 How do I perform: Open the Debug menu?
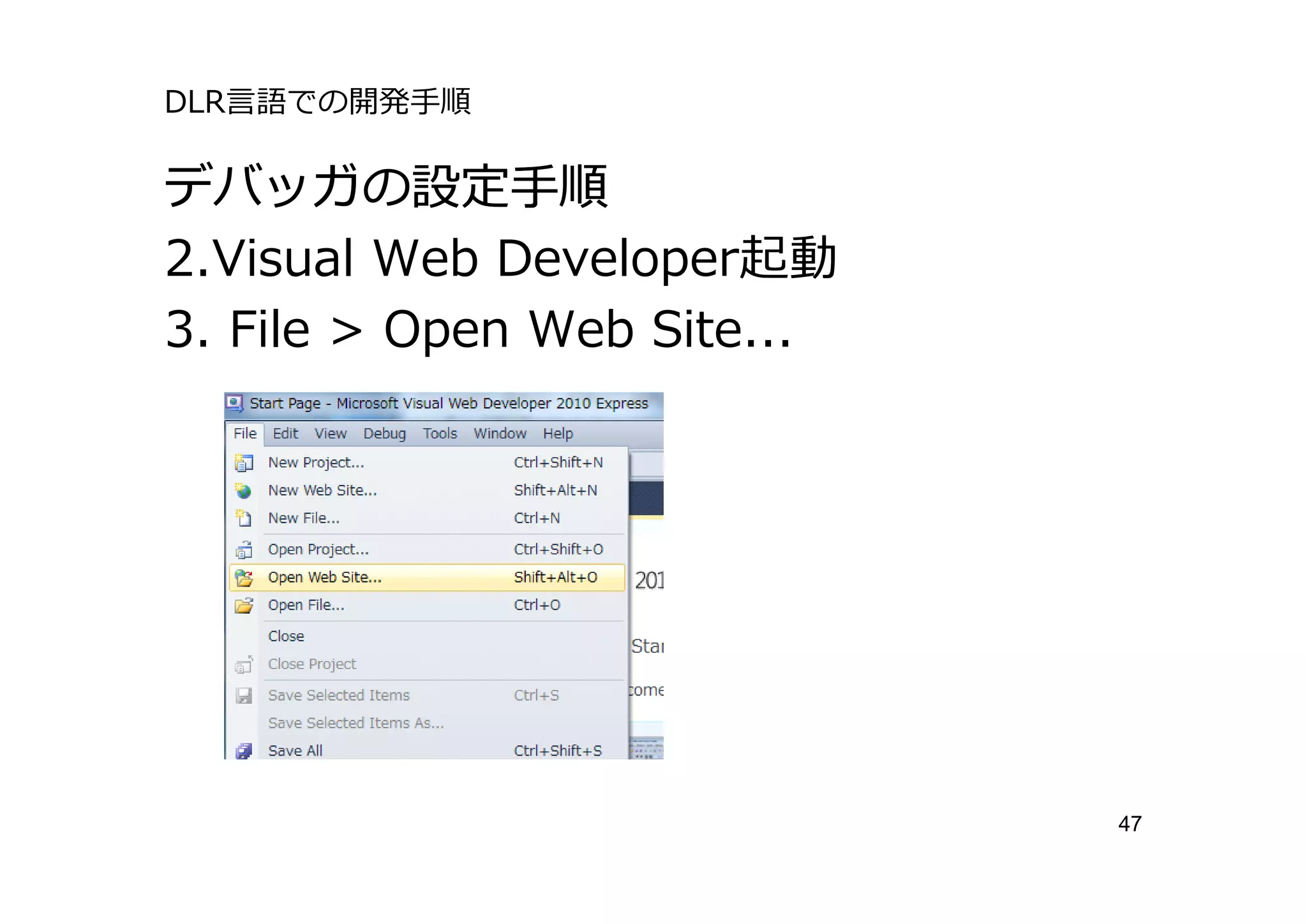pos(385,433)
